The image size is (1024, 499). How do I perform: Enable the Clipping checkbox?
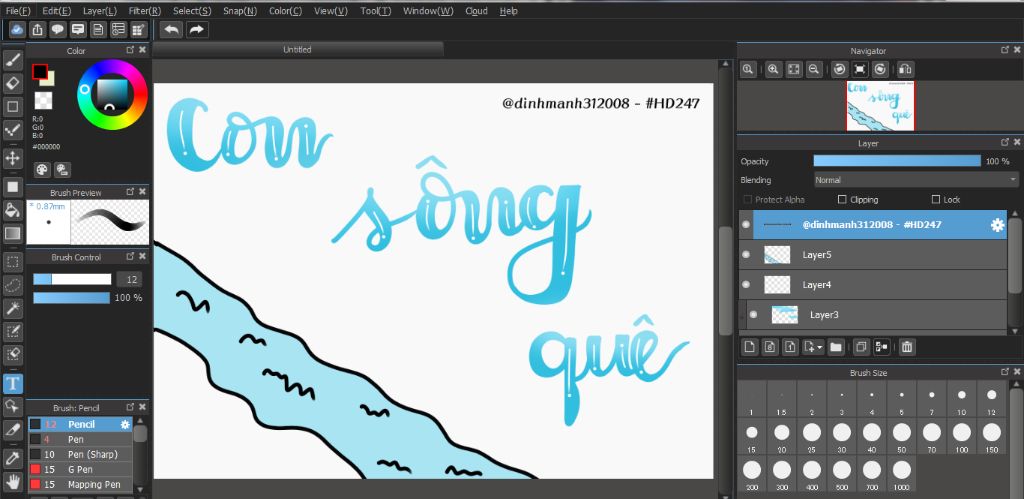tap(842, 200)
